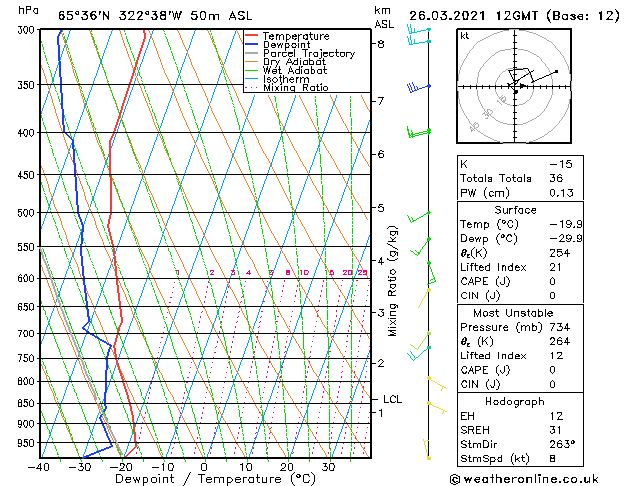Image resolution: width=629 pixels, height=486 pixels.
Task: Click the red line sample beside Temperature
Action: coord(252,36)
